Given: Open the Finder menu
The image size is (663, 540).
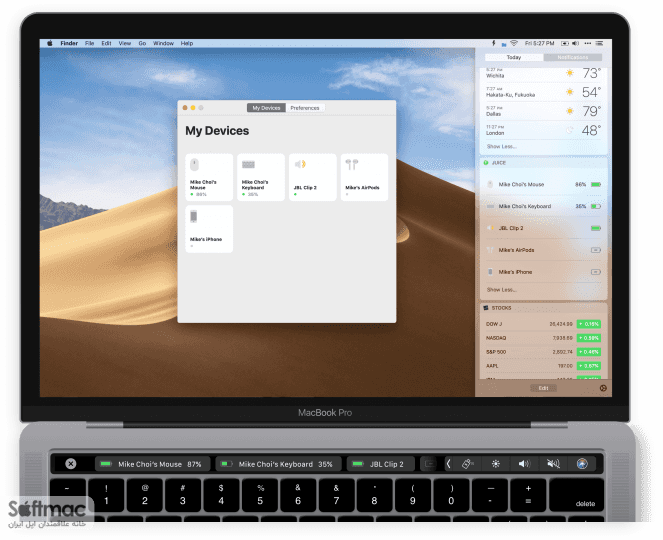Looking at the screenshot, I should pyautogui.click(x=69, y=43).
